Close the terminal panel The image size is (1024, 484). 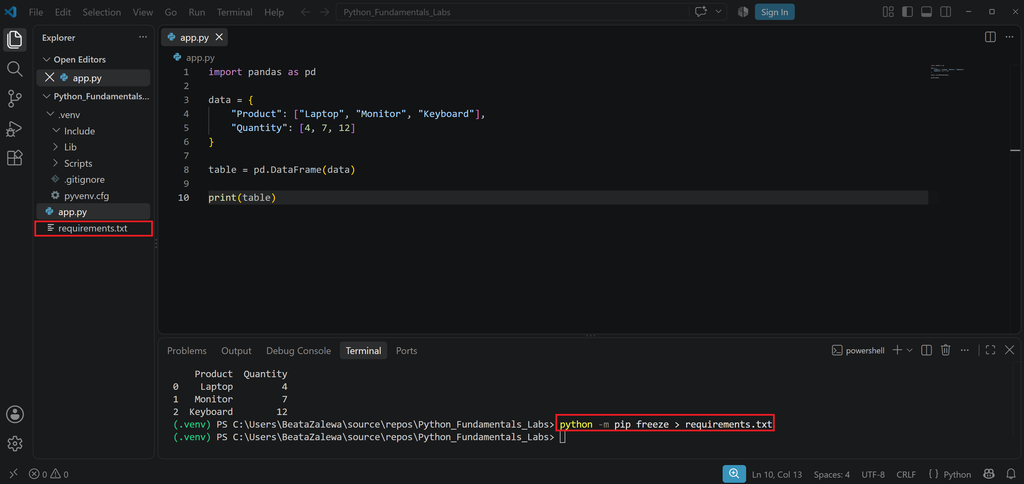[x=1010, y=350]
